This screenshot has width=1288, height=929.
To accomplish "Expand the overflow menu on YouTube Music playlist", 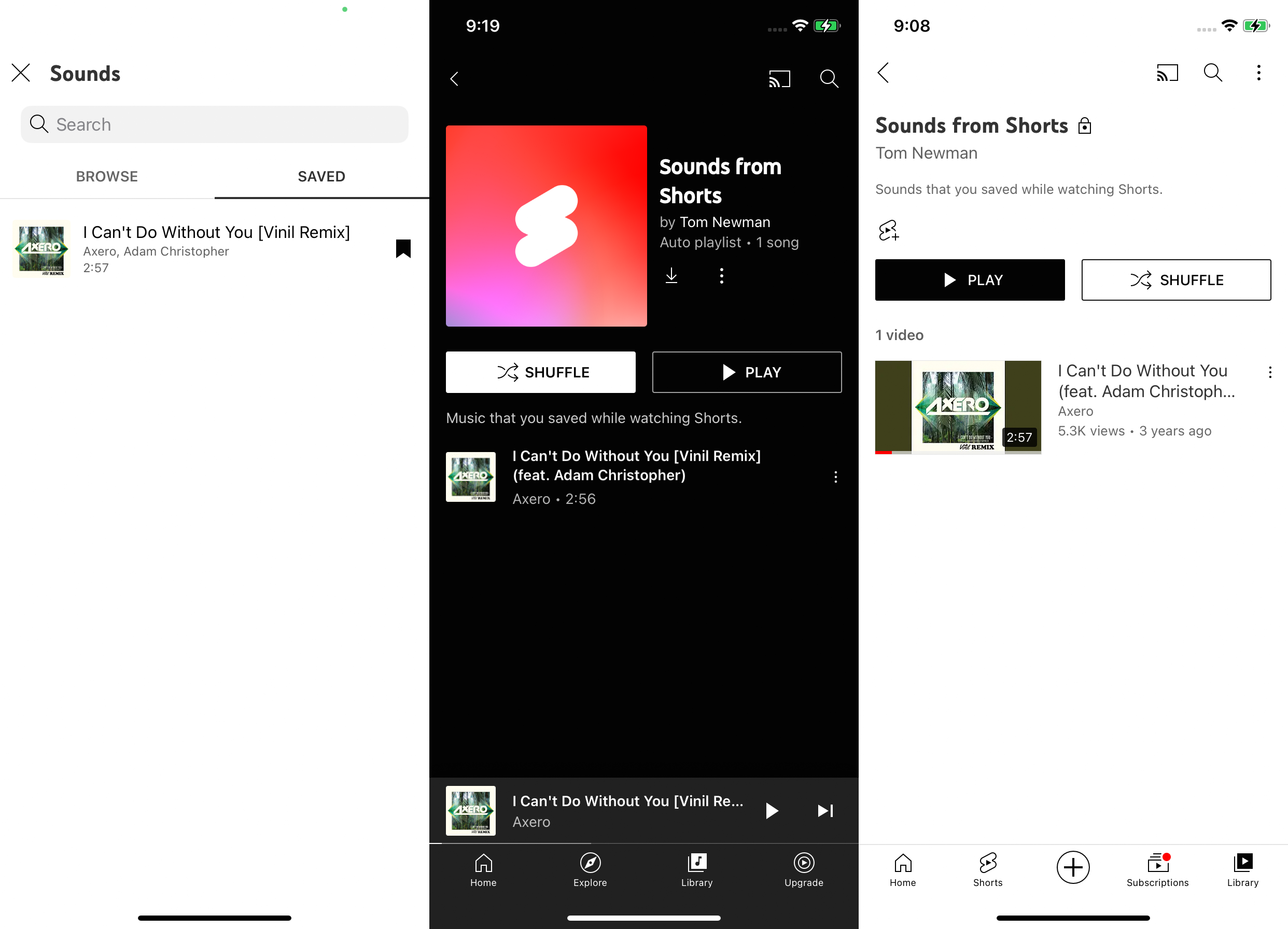I will click(722, 276).
